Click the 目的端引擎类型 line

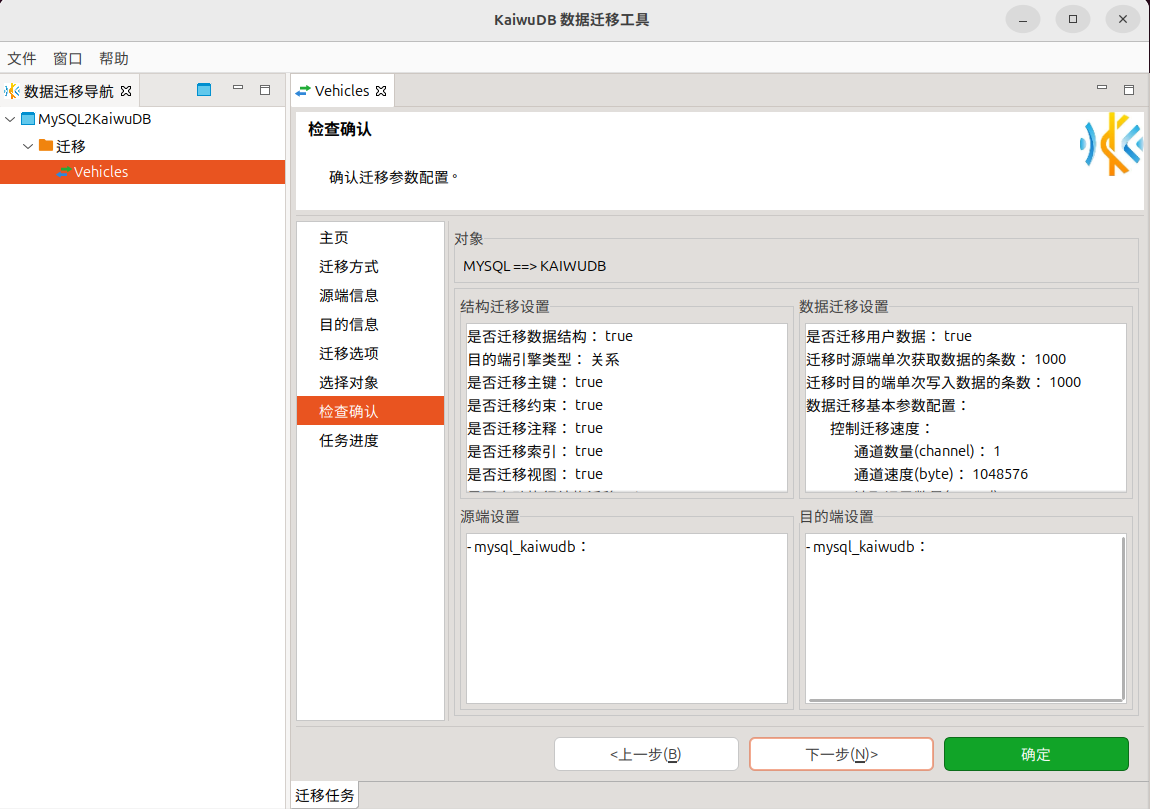coord(543,359)
